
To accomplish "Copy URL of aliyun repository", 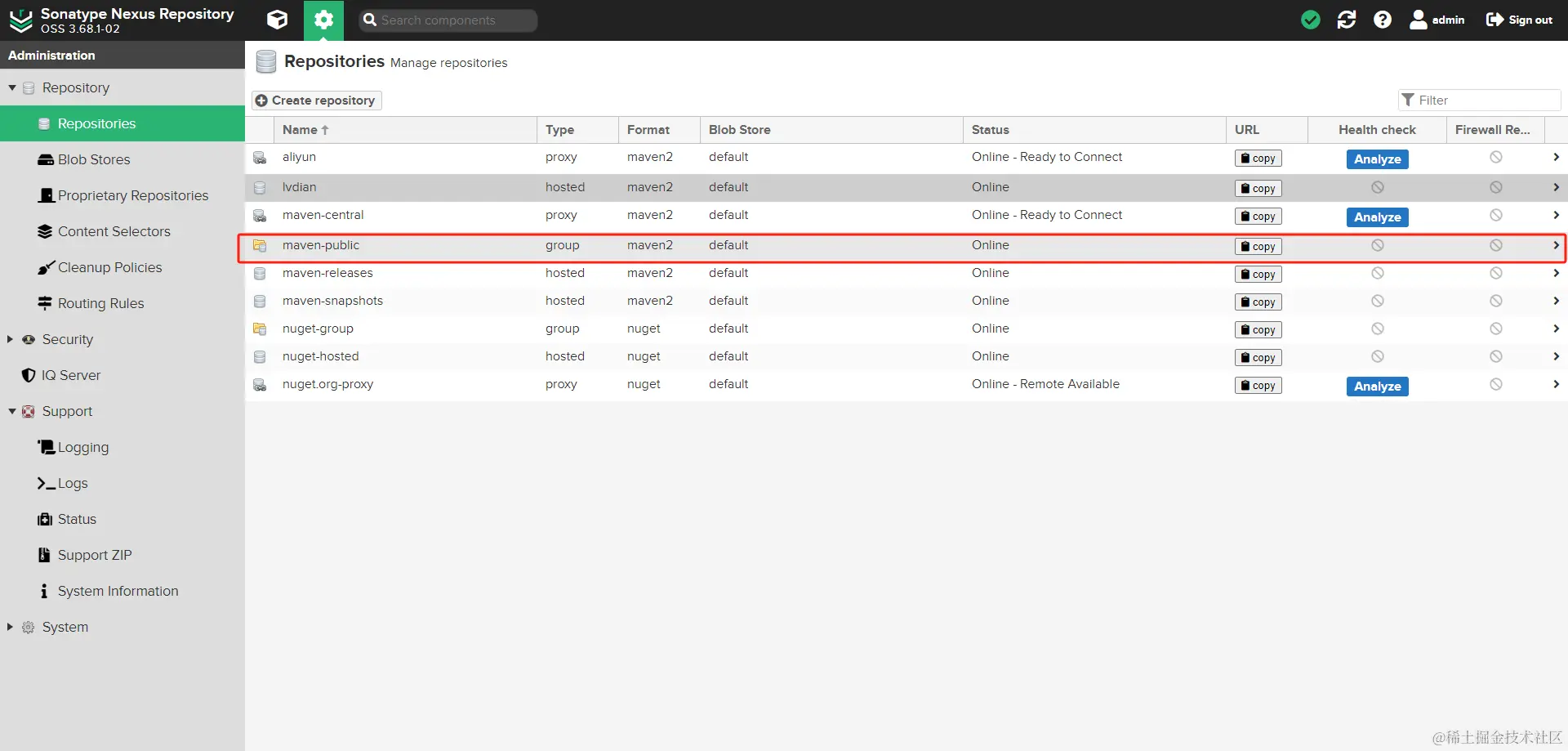I will point(1258,159).
